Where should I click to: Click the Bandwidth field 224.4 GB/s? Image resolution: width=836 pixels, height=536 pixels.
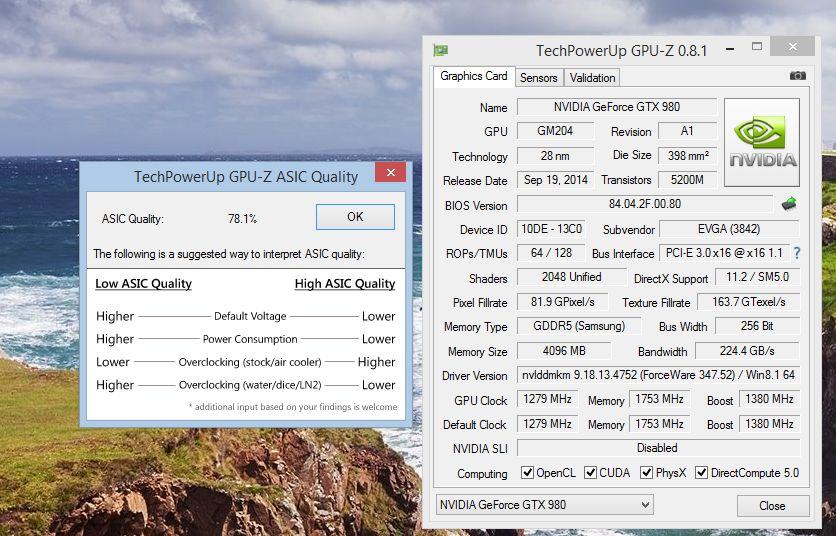coord(747,351)
